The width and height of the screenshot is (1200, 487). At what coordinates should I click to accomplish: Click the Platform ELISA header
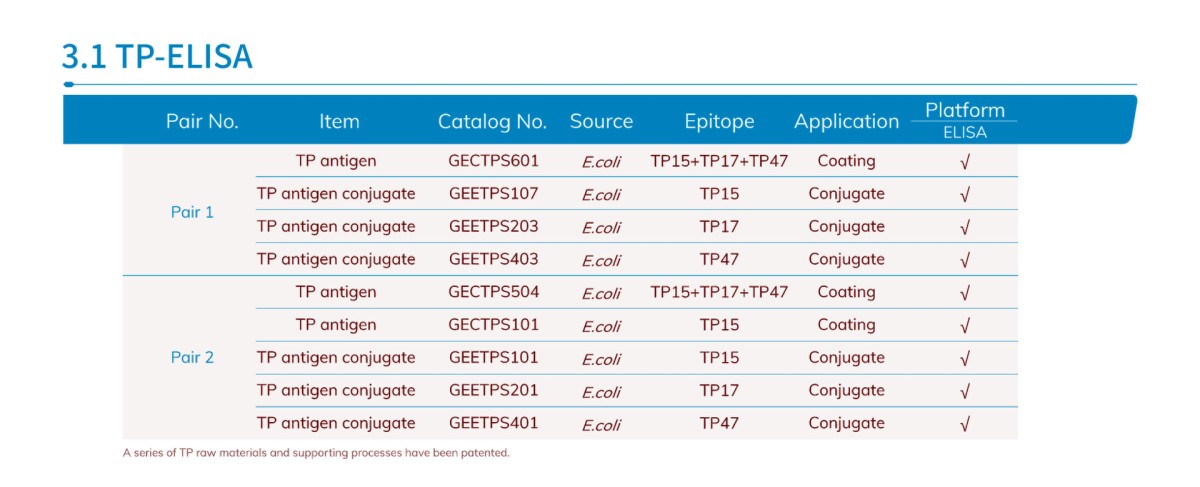tap(964, 120)
